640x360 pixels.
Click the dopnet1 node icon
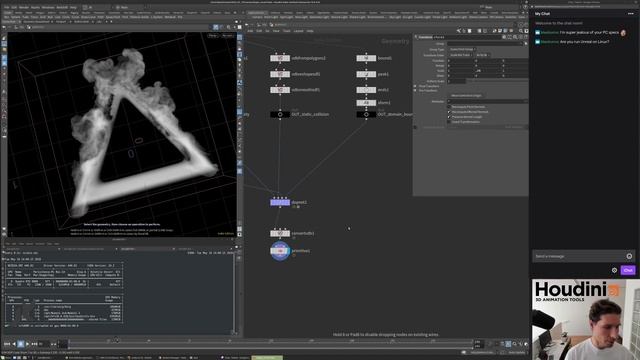tap(280, 202)
